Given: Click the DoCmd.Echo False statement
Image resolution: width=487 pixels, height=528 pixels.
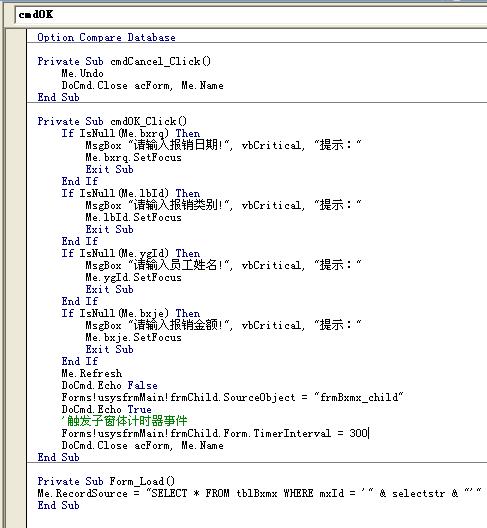Looking at the screenshot, I should pyautogui.click(x=109, y=385).
